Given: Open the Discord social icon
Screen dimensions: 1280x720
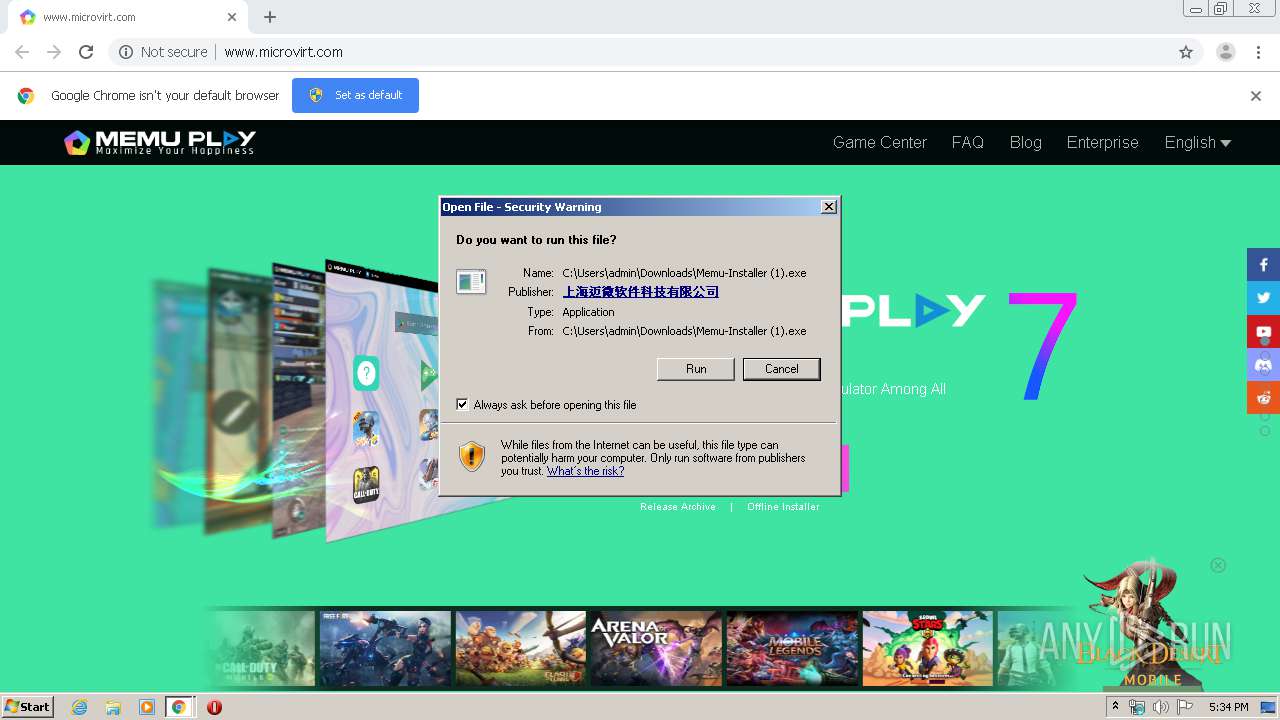Looking at the screenshot, I should point(1263,364).
